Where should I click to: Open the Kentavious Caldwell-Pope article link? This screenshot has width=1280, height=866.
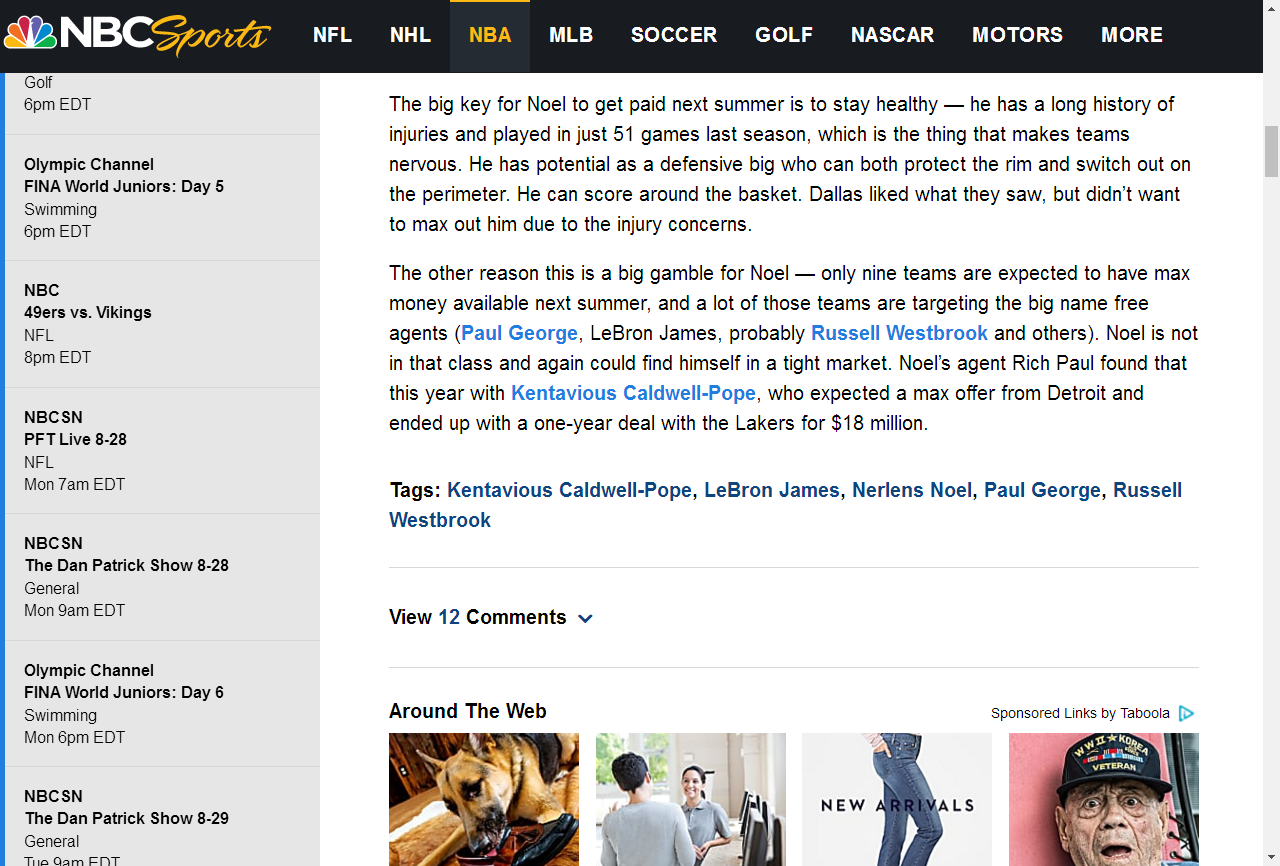pos(633,393)
